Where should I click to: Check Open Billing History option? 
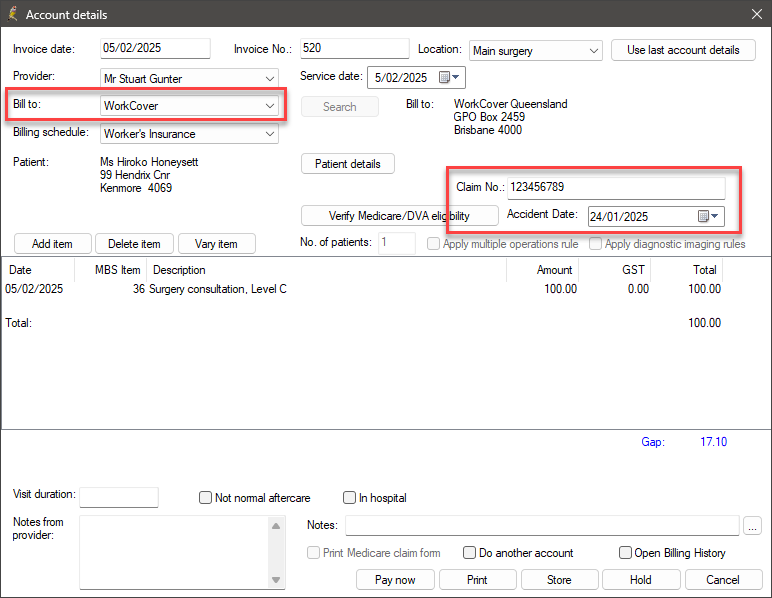[x=625, y=553]
